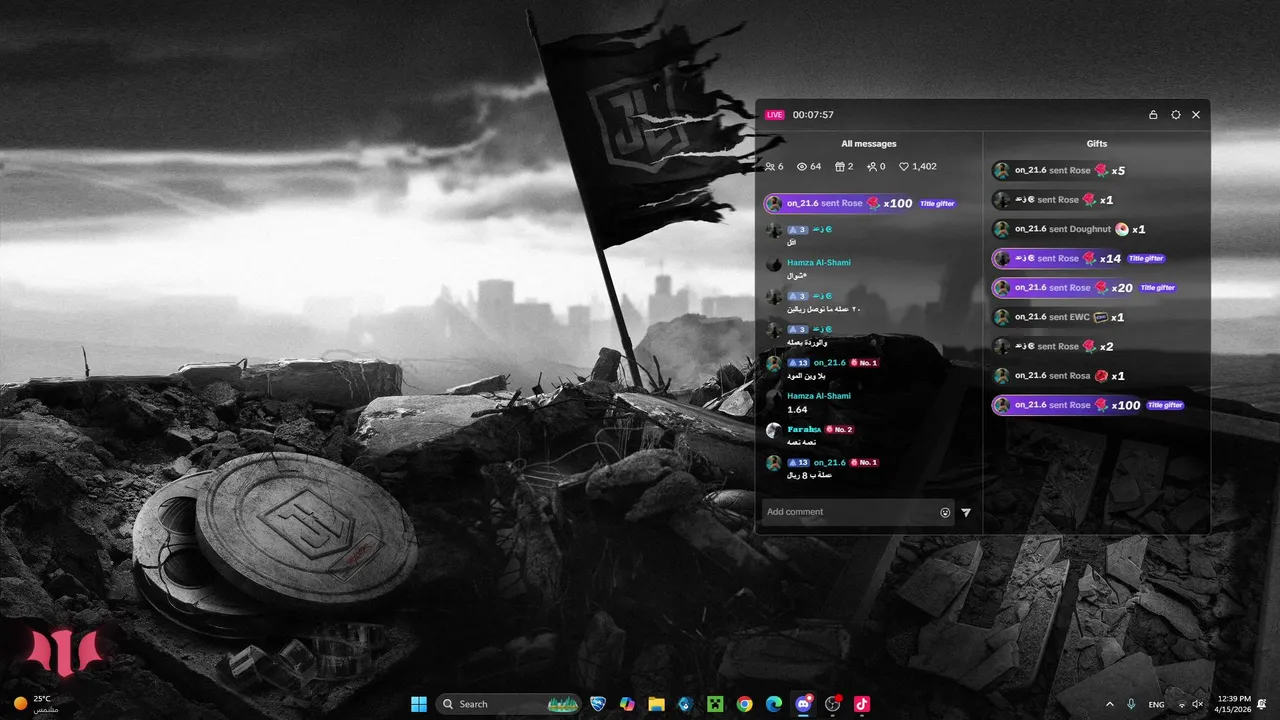The height and width of the screenshot is (720, 1280).
Task: Click the message 'بلا وين المود'
Action: tap(807, 376)
